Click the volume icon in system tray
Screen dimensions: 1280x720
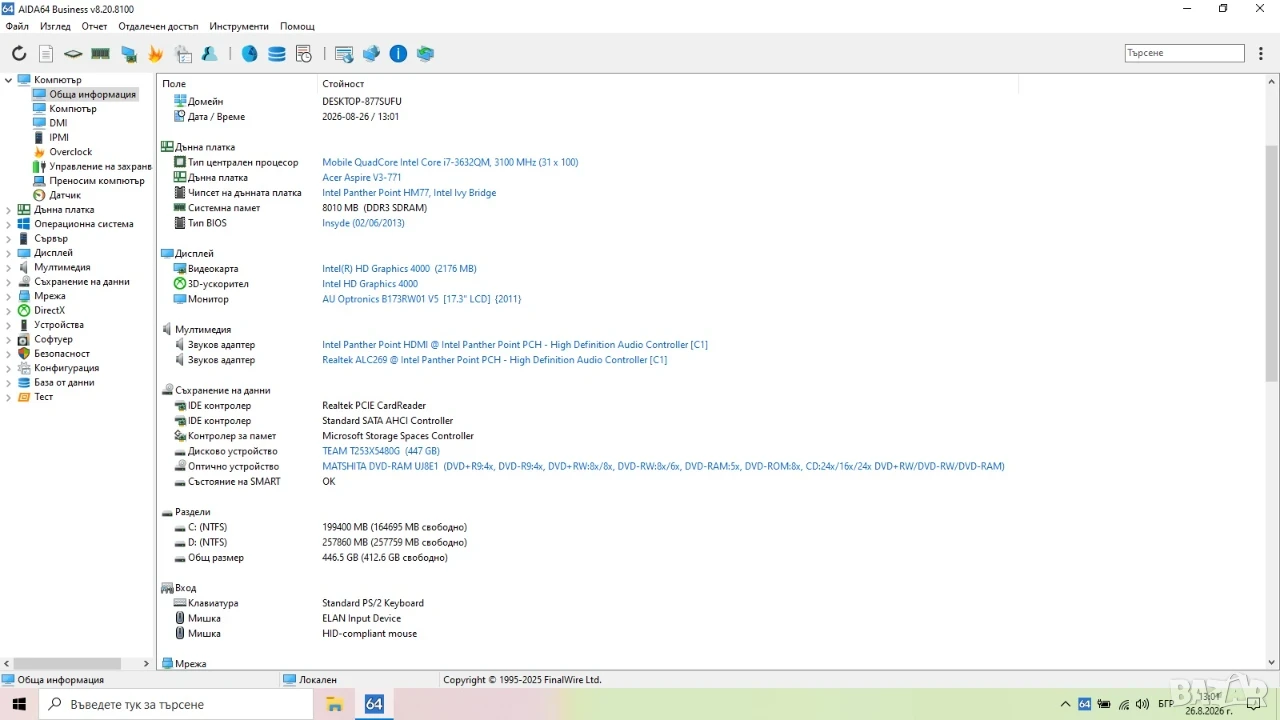click(1144, 704)
